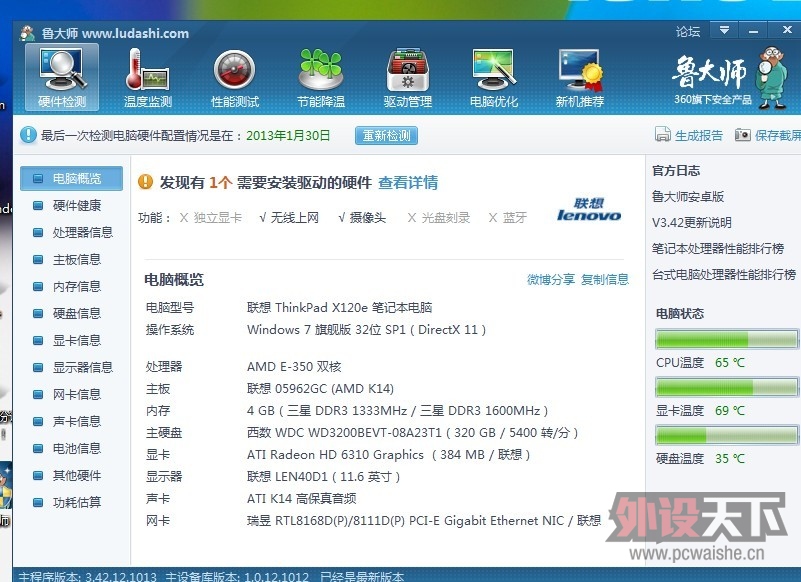Image resolution: width=801 pixels, height=582 pixels.
Task: Click 查看详情 view details link
Action: click(x=408, y=182)
